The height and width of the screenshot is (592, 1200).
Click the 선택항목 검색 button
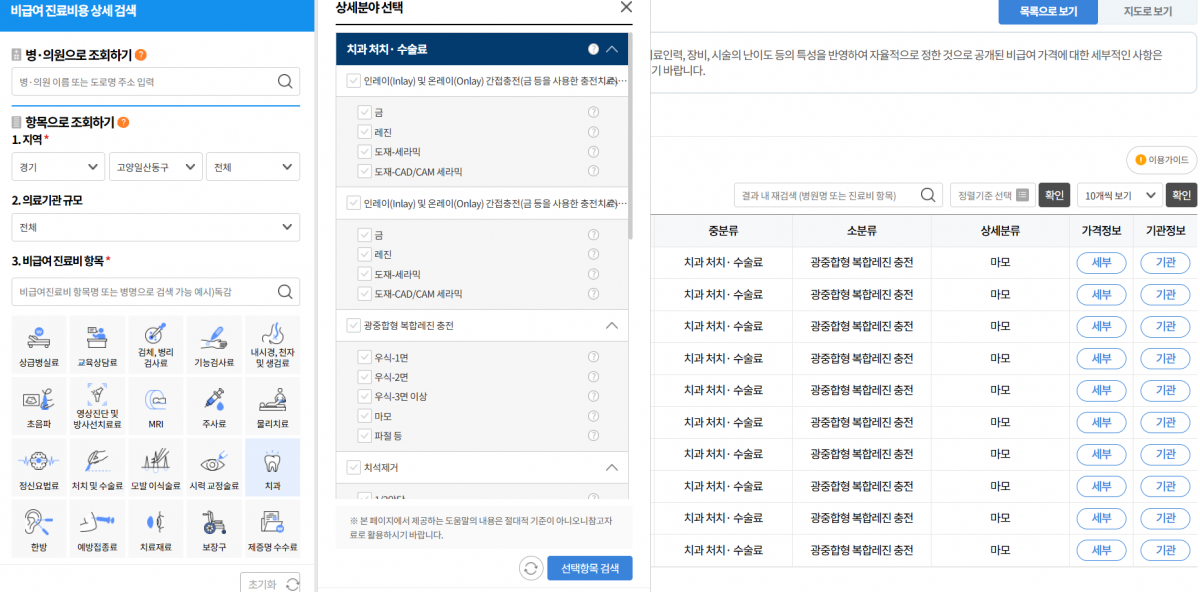[x=590, y=568]
